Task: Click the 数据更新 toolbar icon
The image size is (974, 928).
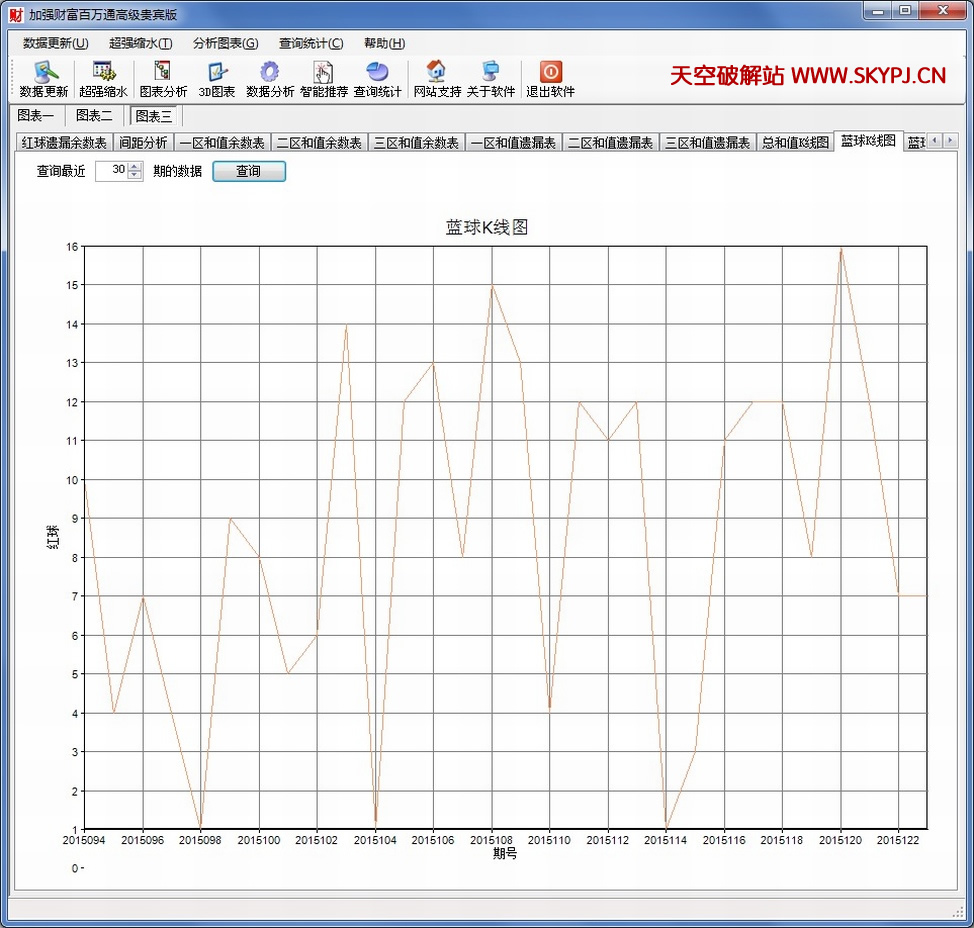Action: coord(44,72)
